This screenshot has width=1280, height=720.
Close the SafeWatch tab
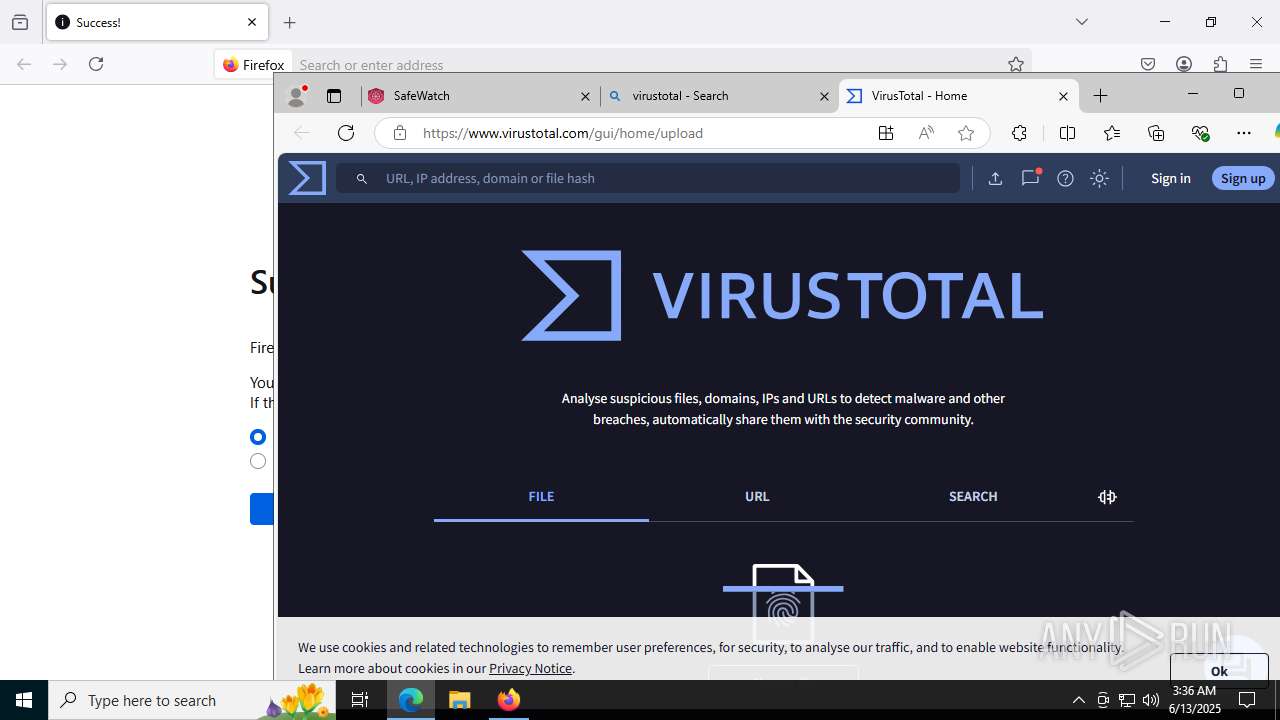pos(586,96)
